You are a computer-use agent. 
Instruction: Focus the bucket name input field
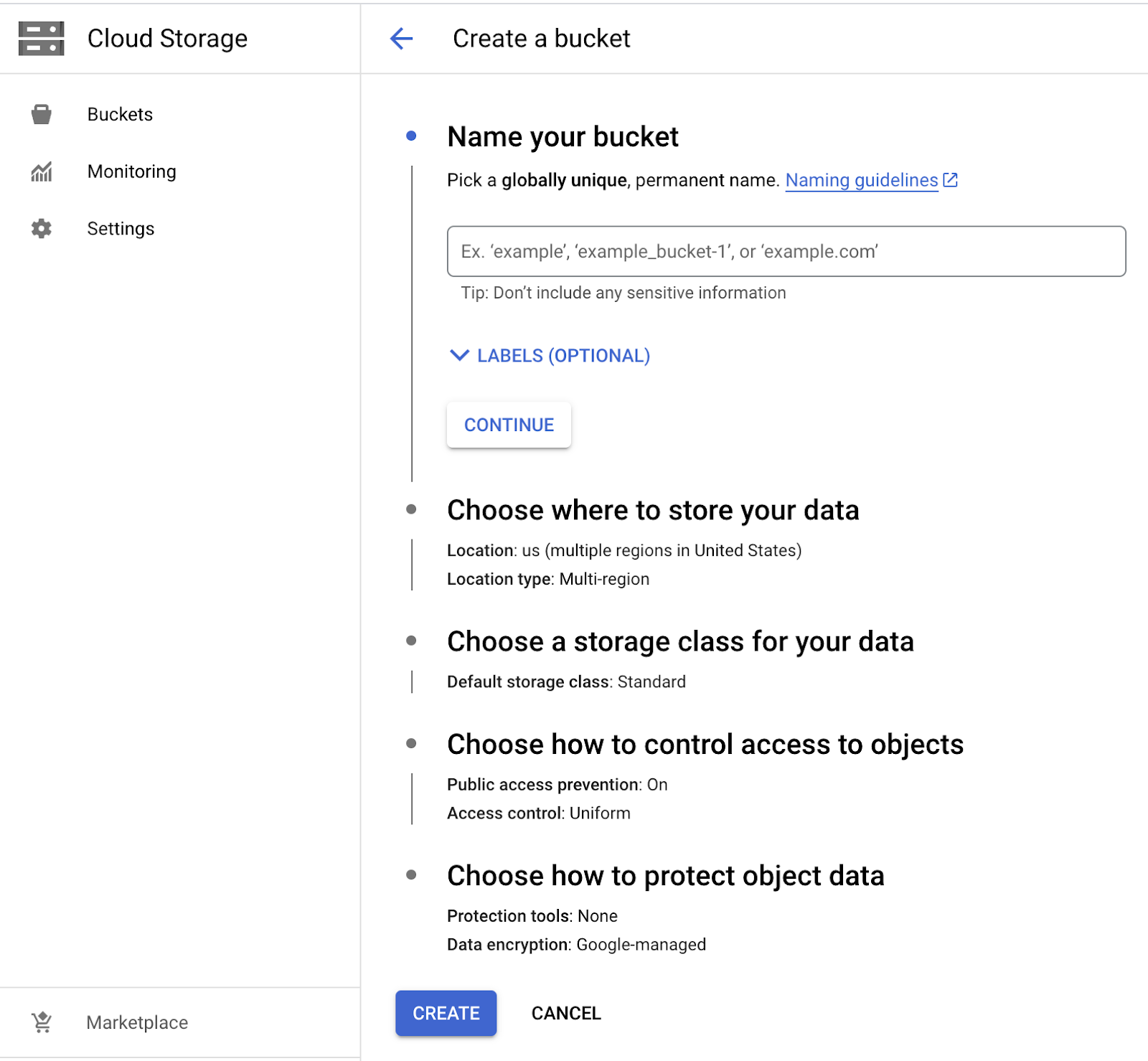786,251
